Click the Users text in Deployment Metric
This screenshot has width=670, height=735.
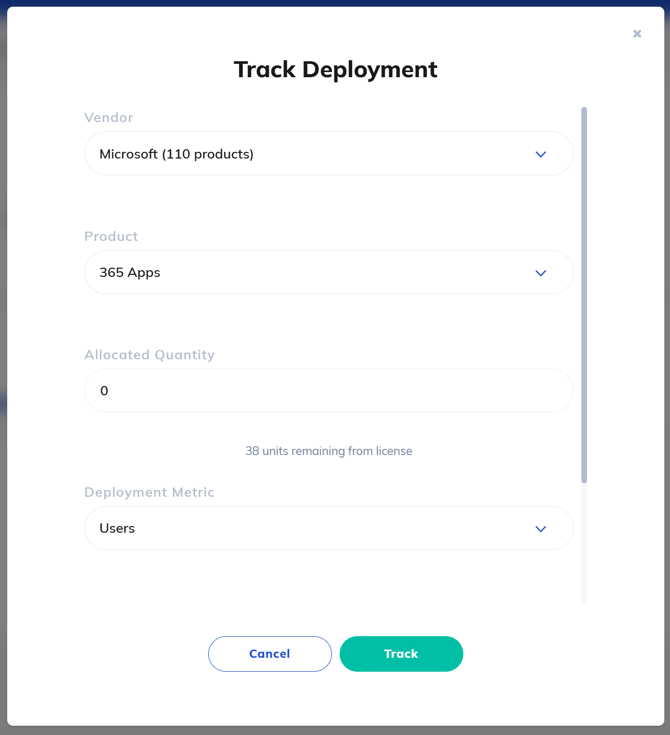point(117,528)
